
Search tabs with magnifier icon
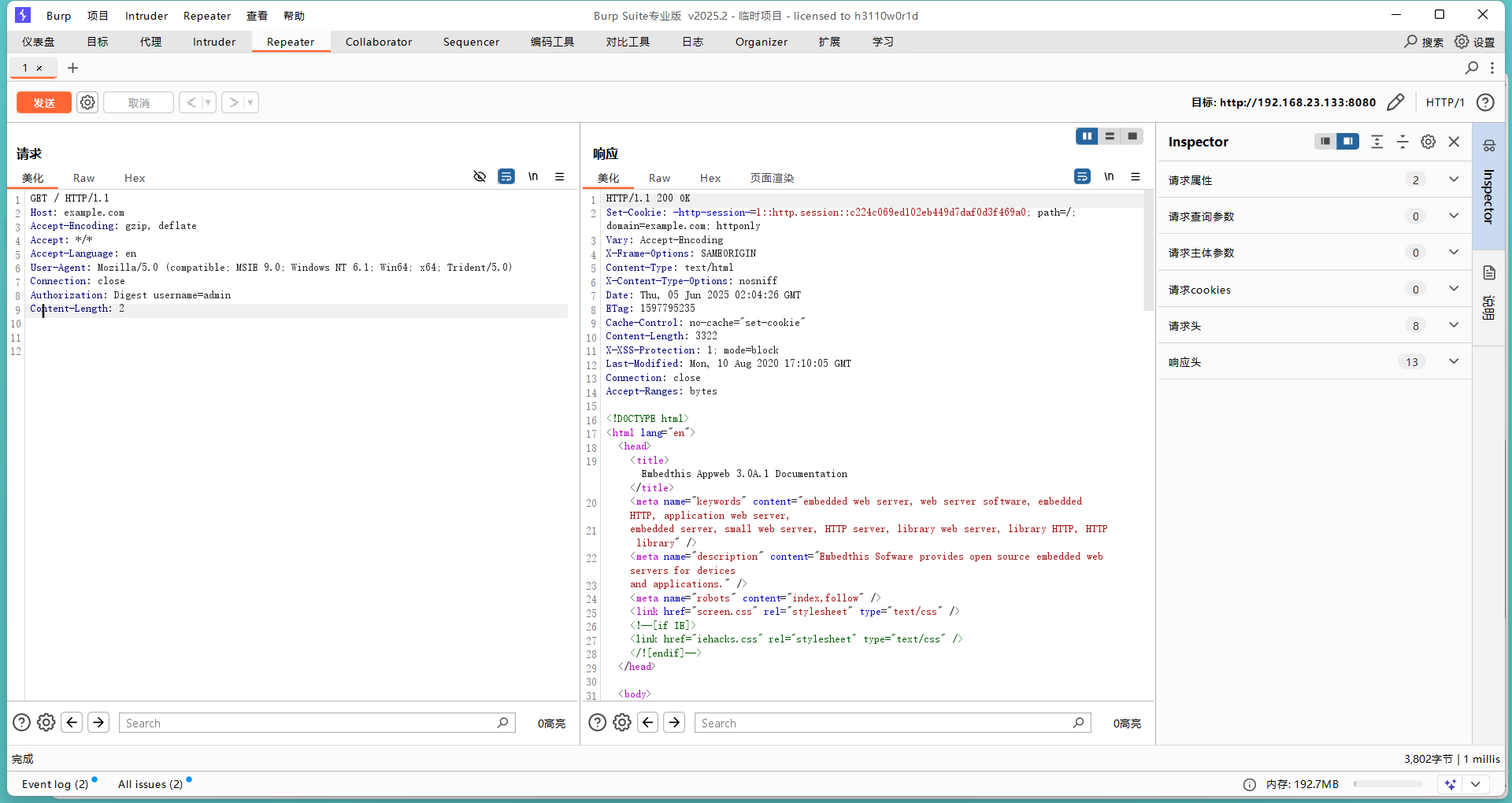1471,68
